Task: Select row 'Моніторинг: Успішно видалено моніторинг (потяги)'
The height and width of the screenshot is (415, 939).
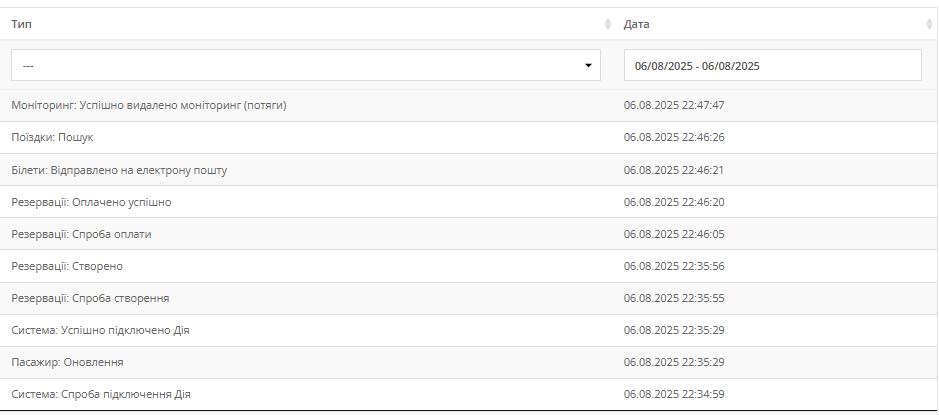Action: 149,105
